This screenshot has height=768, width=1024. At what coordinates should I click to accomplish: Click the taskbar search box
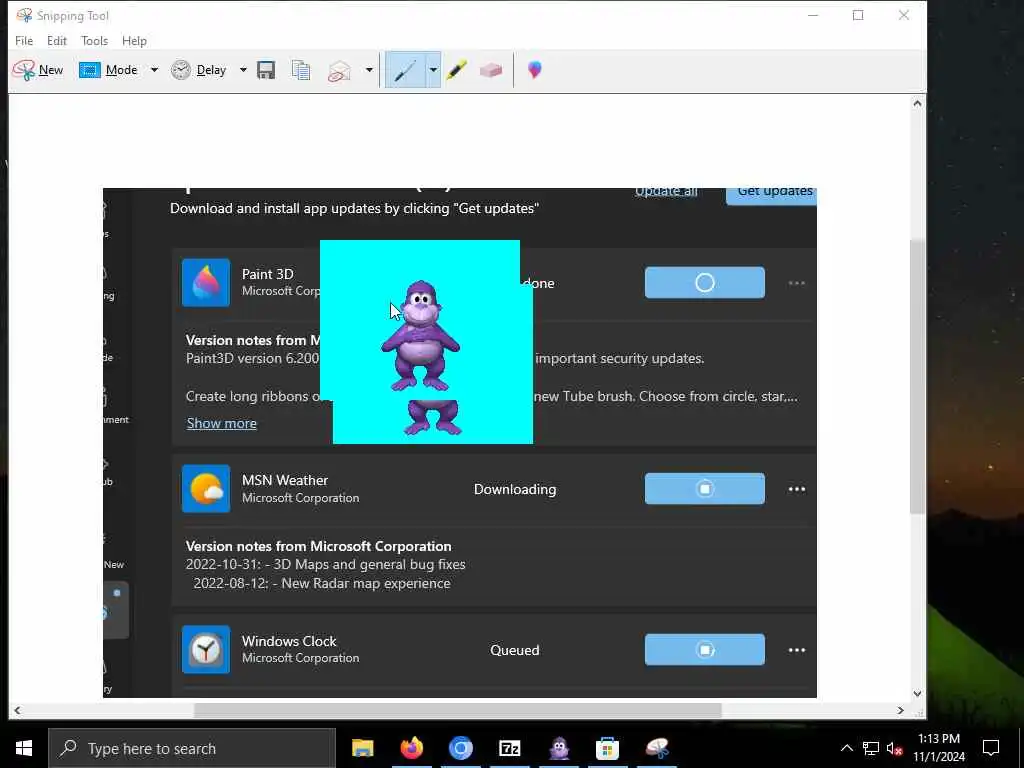192,748
